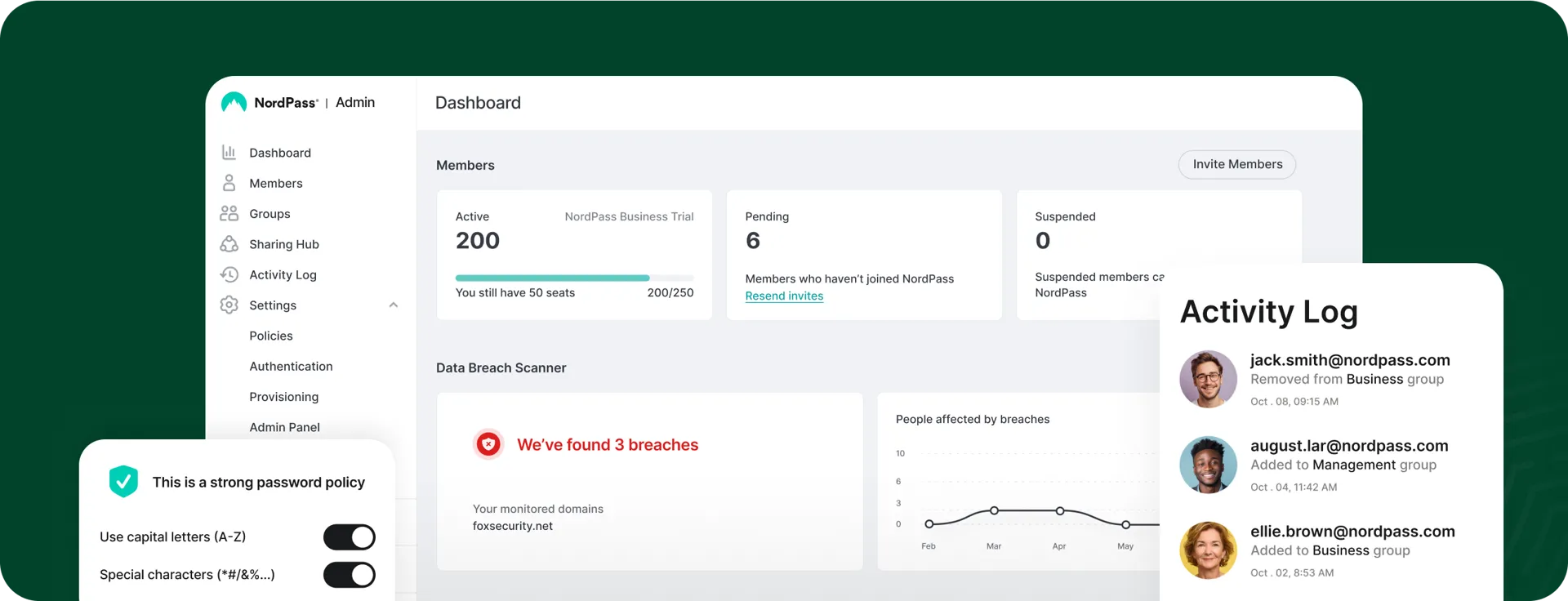Click jack.smith@nordpass.com entry

click(1350, 360)
